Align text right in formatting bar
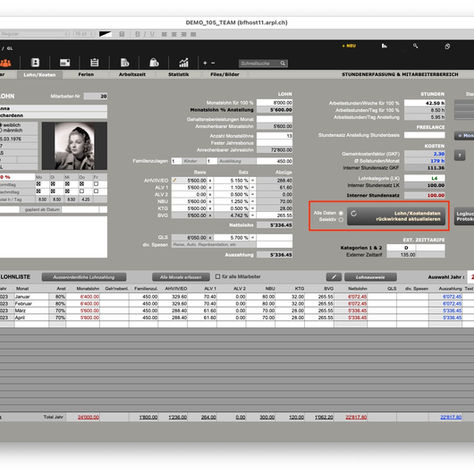The width and height of the screenshot is (474, 474). click(x=184, y=34)
